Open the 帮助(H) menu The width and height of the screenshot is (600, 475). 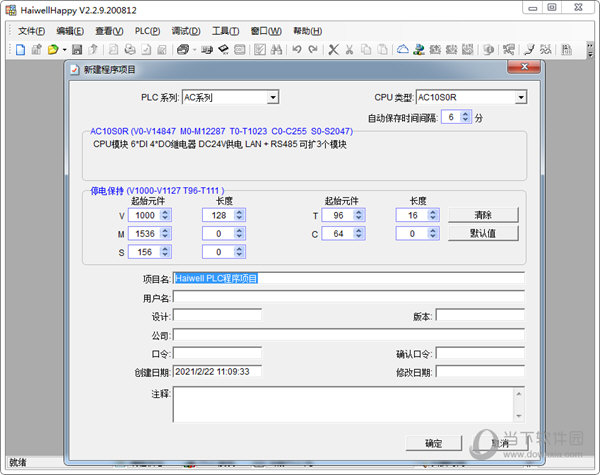pyautogui.click(x=307, y=31)
